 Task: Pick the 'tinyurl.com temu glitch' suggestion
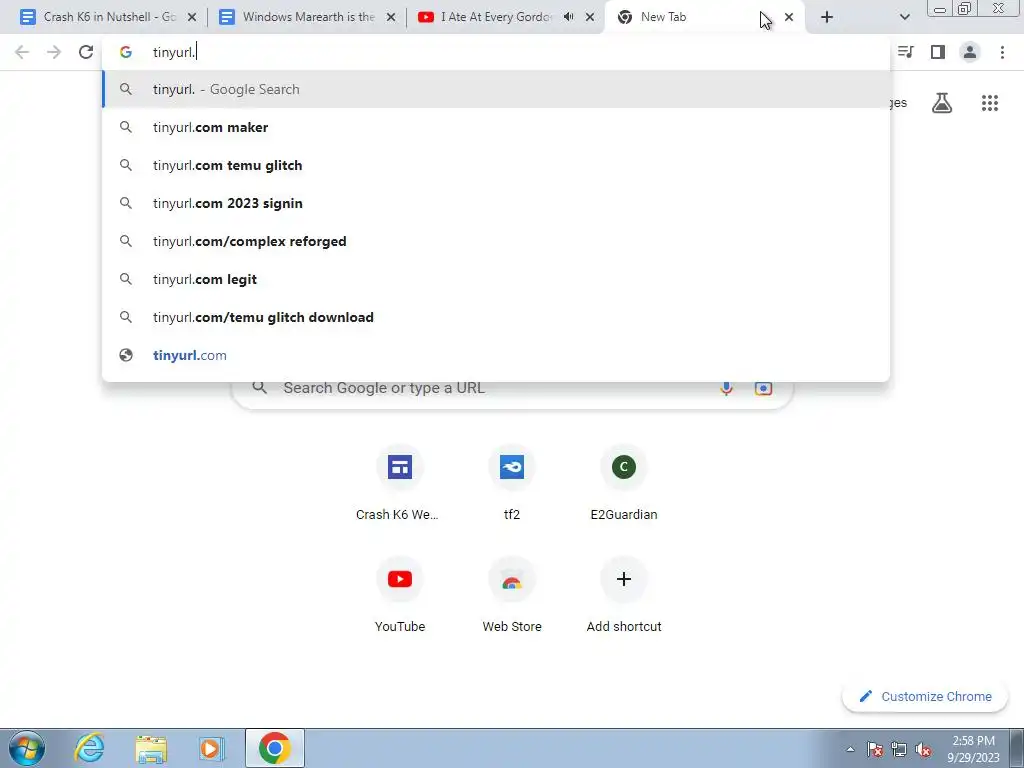pyautogui.click(x=496, y=165)
